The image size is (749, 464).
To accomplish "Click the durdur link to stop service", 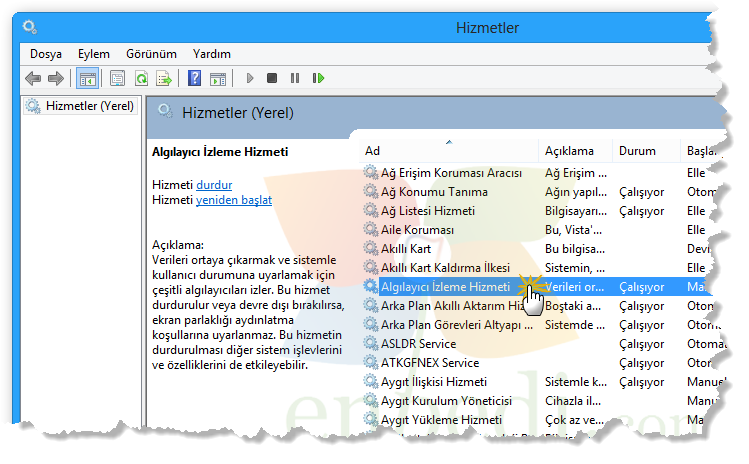I will coord(214,185).
